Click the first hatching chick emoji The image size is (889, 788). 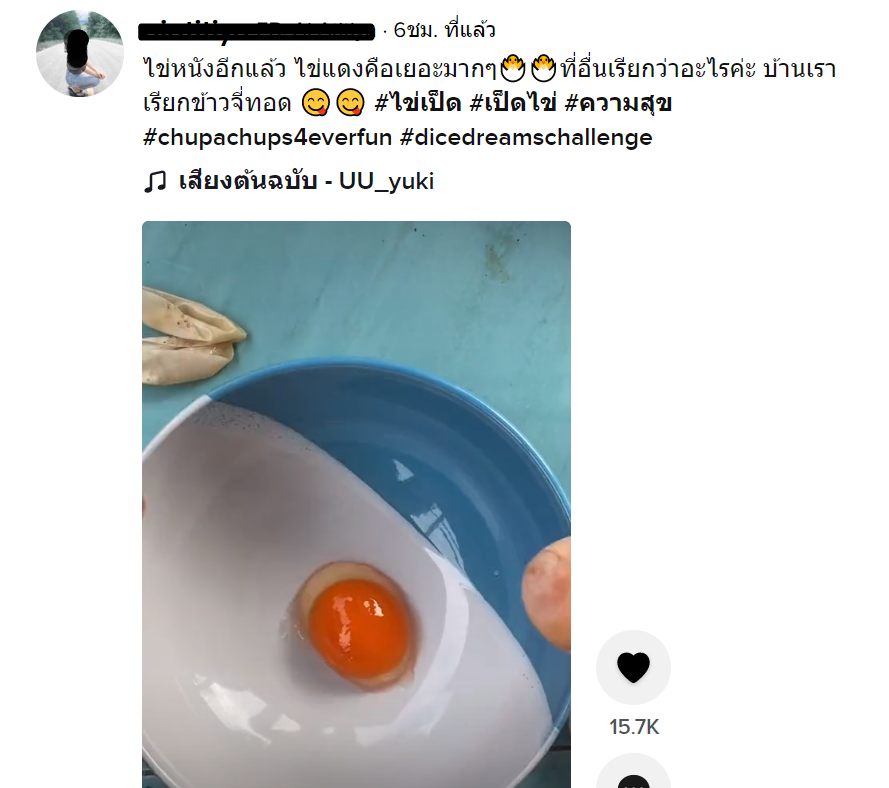pyautogui.click(x=513, y=69)
